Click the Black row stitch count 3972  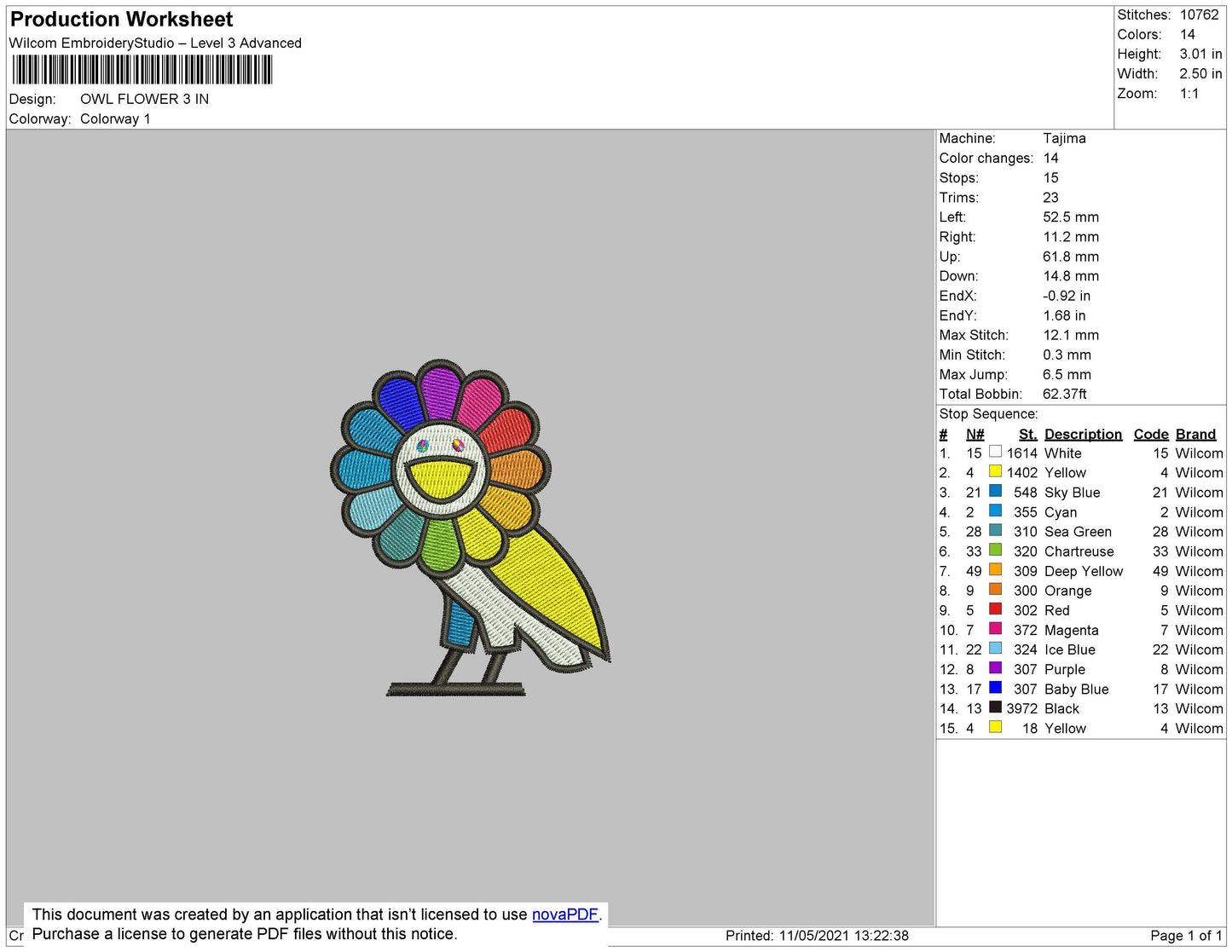(x=1021, y=708)
